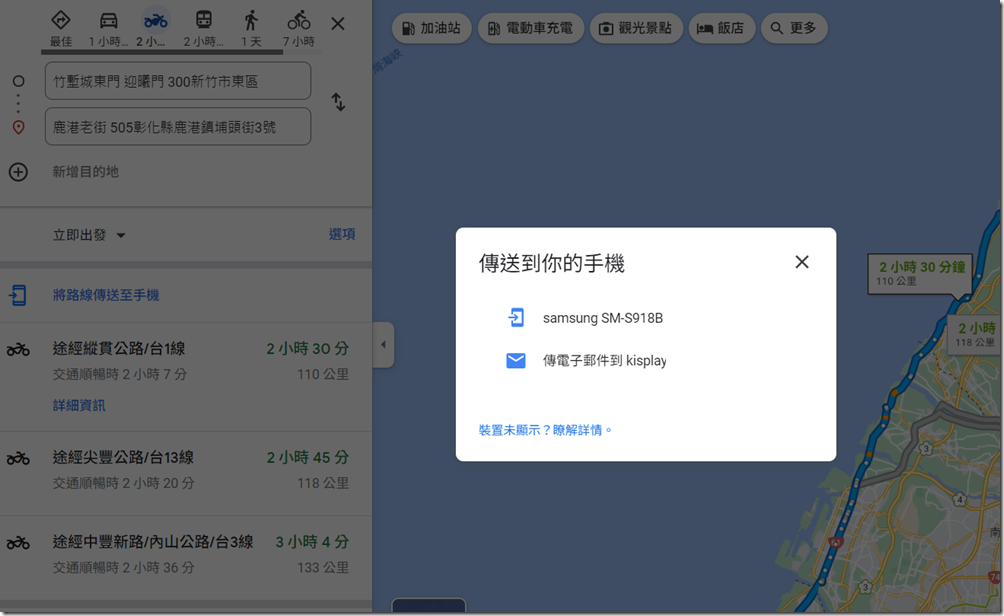The image size is (1004, 616).
Task: Edit the 鹿港老街 destination field
Action: 178,127
